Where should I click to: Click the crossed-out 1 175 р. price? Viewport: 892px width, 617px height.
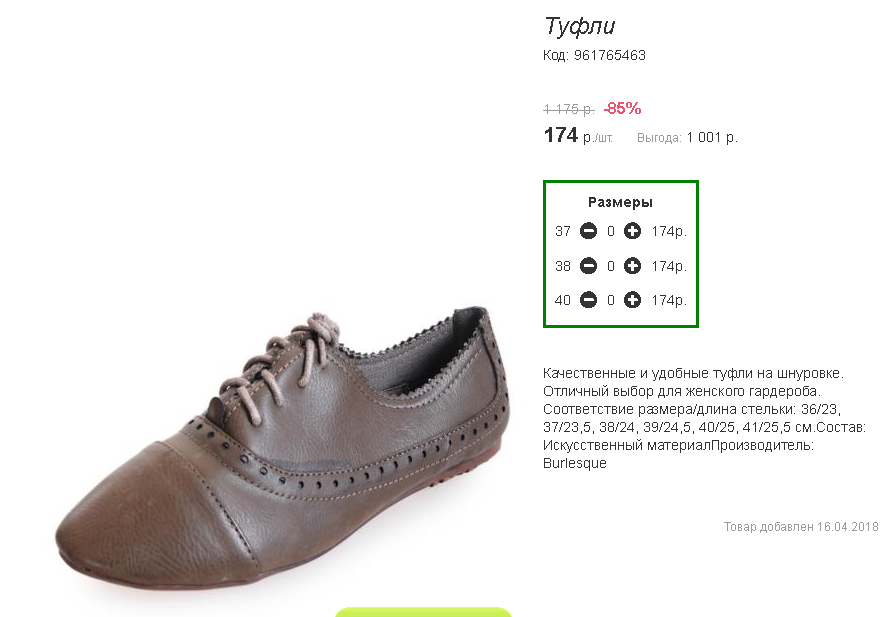(x=569, y=109)
